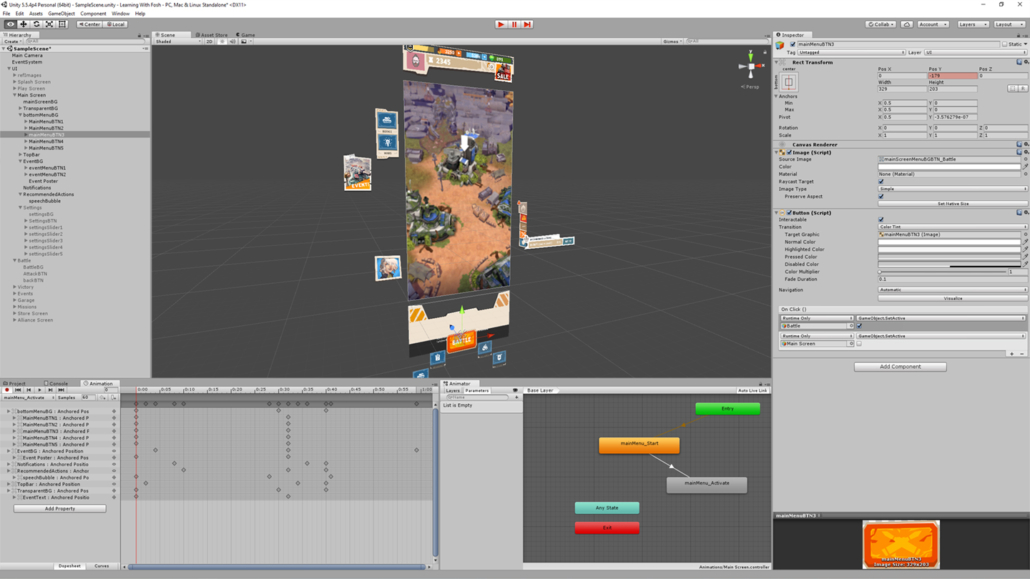The height and width of the screenshot is (579, 1030).
Task: Open the scene effects image toggle
Action: [244, 41]
